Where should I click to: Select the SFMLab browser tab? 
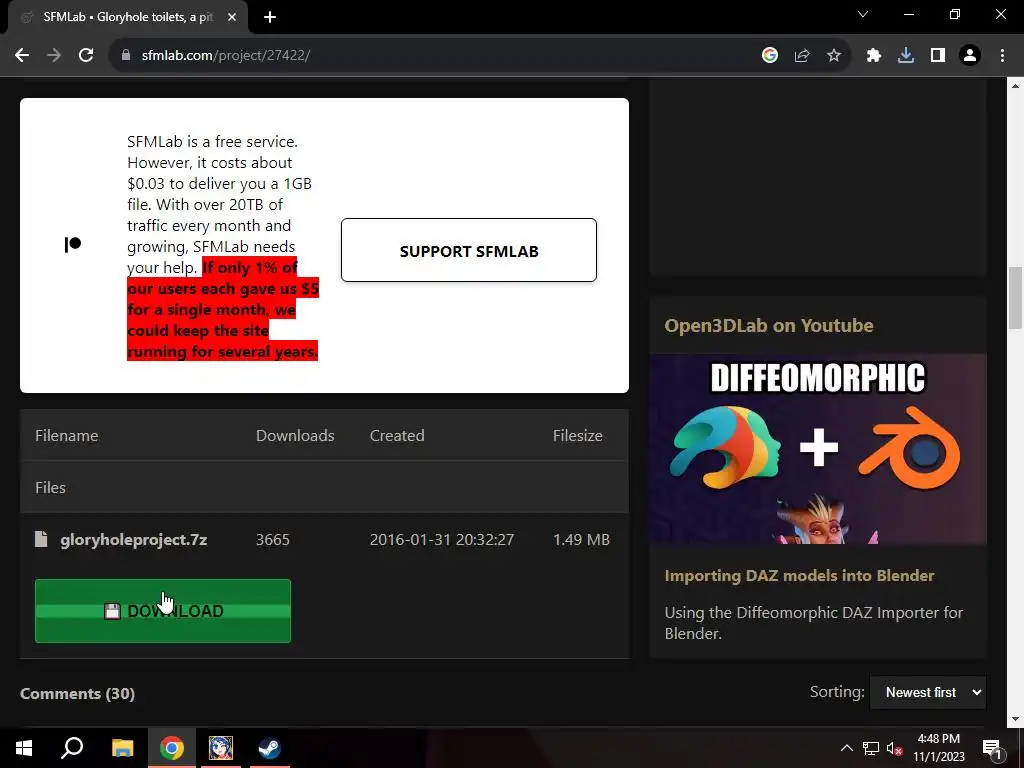[128, 18]
